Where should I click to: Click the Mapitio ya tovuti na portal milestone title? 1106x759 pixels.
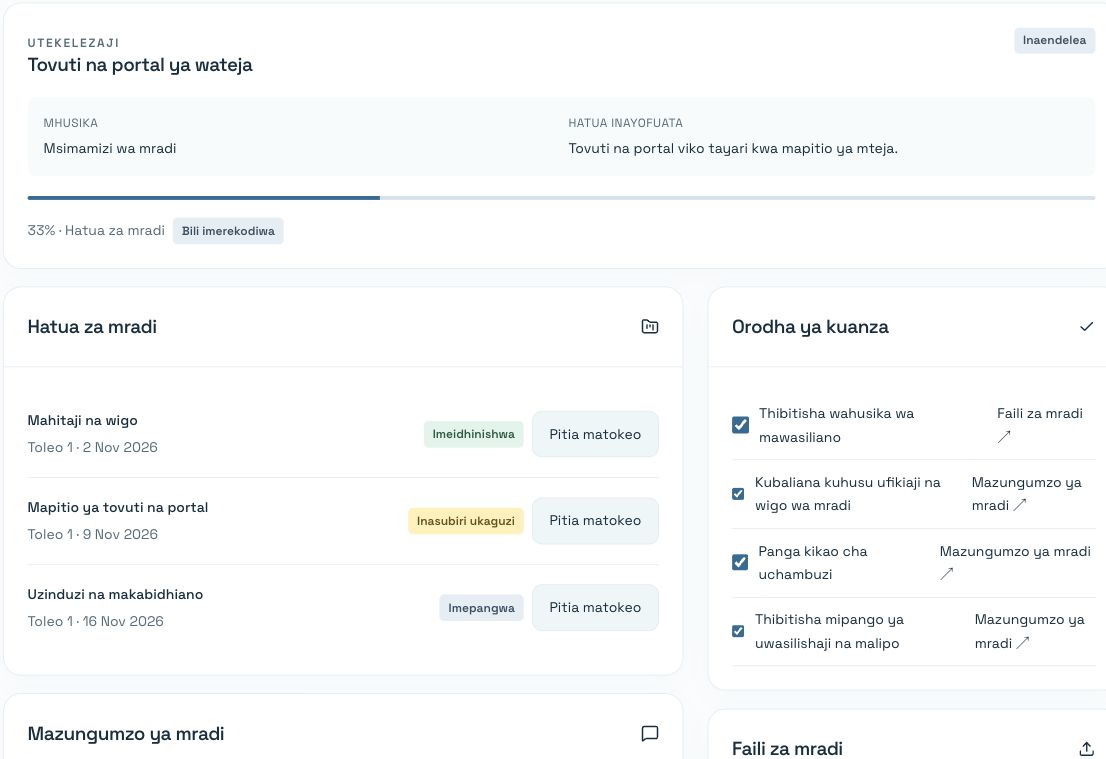click(118, 507)
